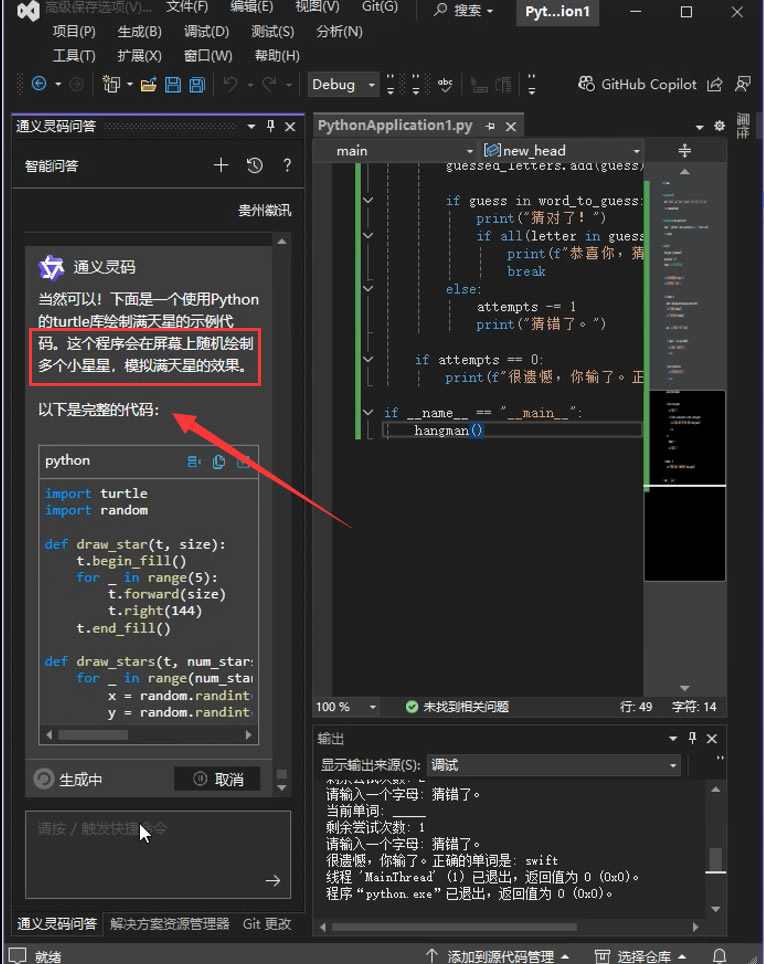Collapse the else block in editor

tap(368, 288)
